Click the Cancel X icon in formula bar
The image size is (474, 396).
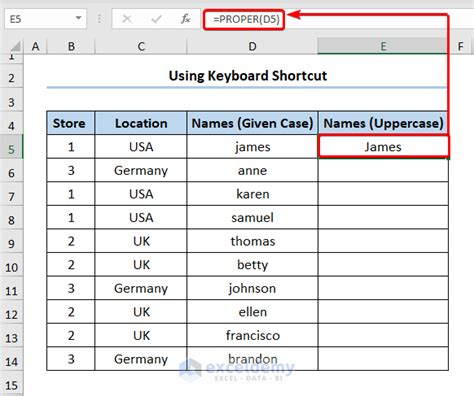(x=127, y=19)
